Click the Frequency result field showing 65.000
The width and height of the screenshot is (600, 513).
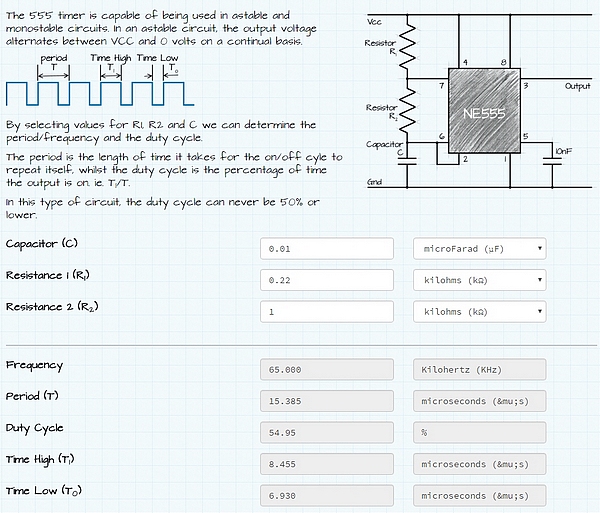(327, 370)
